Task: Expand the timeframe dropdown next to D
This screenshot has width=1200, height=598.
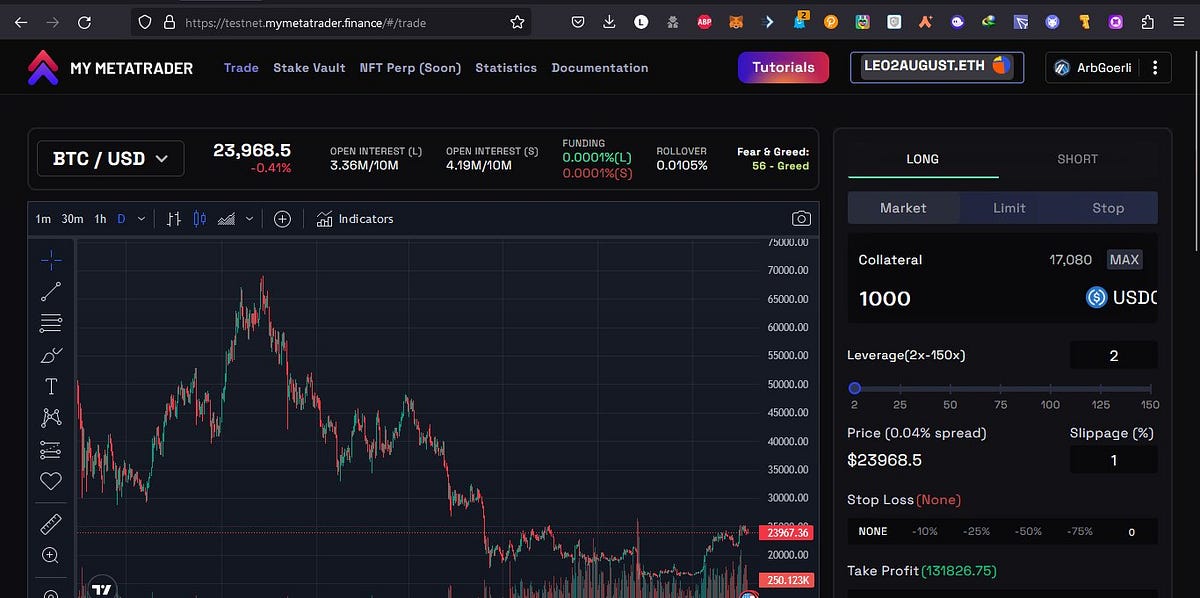Action: pos(140,218)
